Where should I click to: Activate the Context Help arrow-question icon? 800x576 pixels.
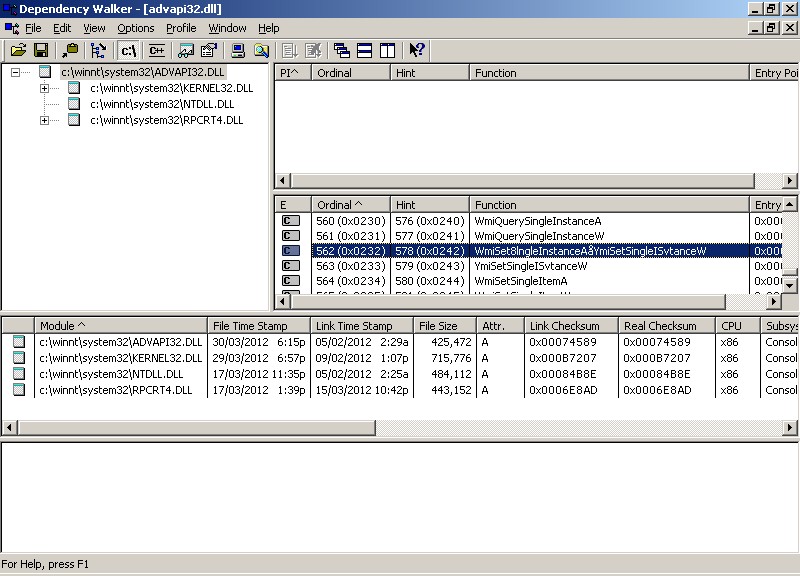coord(416,50)
